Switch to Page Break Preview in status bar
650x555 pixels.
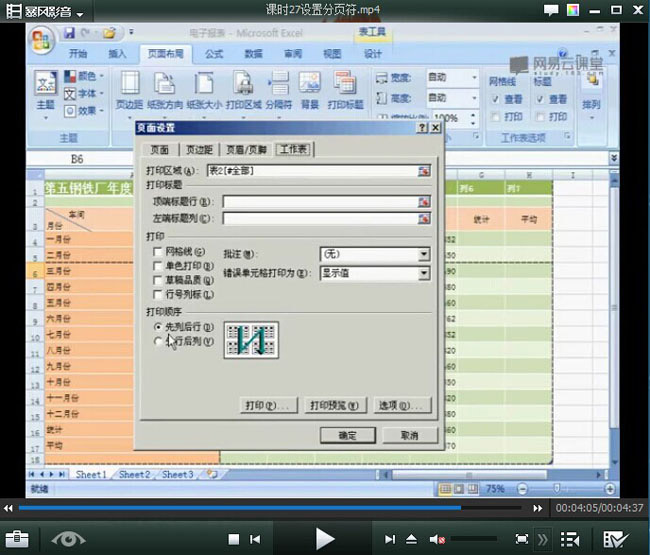[473, 489]
